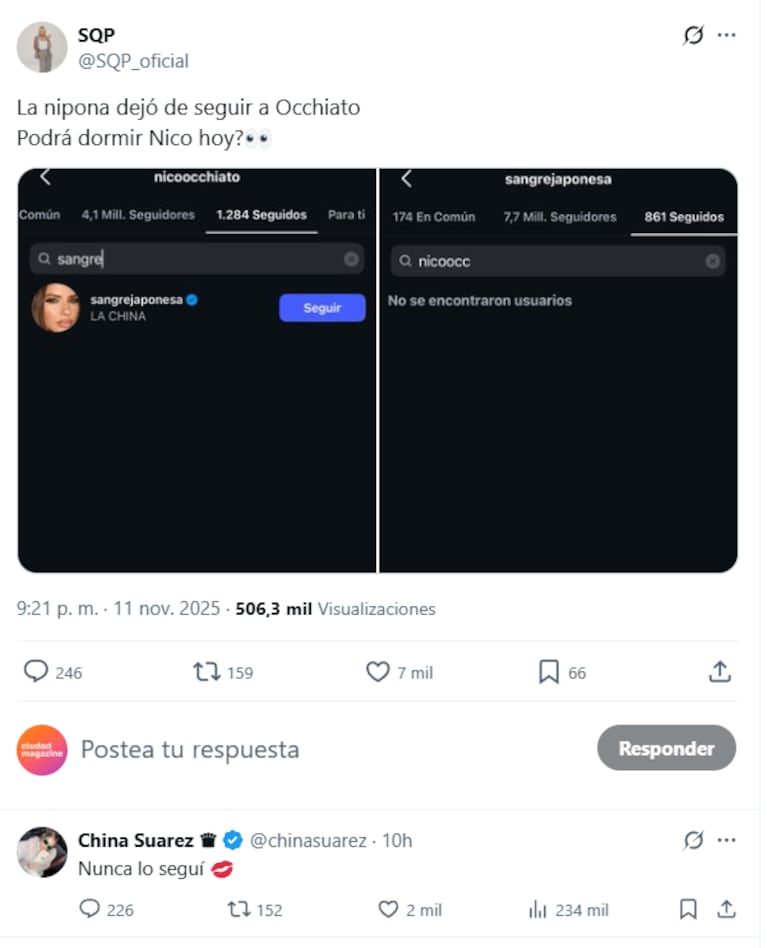767x948 pixels.
Task: Repost the SQP tweet
Action: click(207, 672)
